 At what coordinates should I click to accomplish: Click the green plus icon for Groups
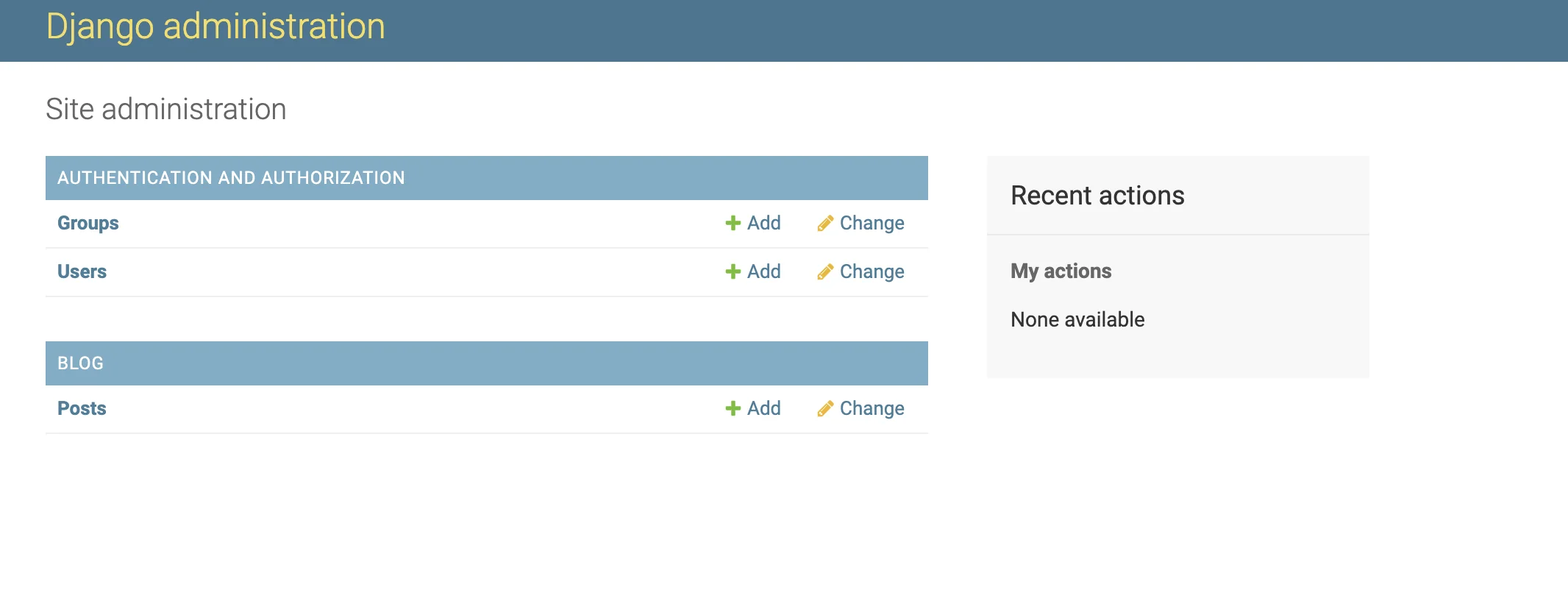[733, 223]
